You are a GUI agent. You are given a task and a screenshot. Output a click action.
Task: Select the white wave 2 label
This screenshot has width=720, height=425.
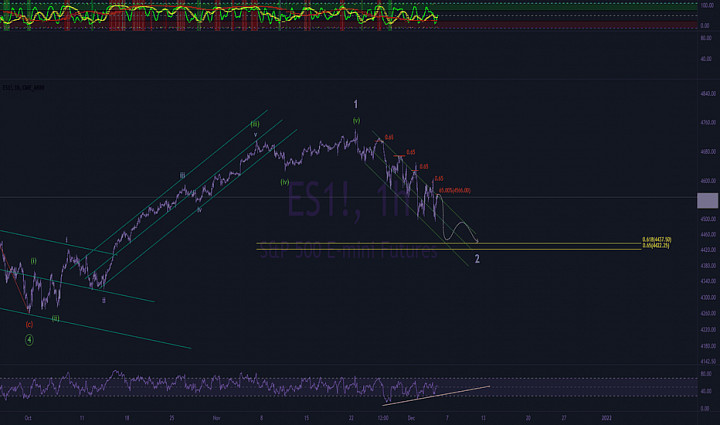coord(477,259)
